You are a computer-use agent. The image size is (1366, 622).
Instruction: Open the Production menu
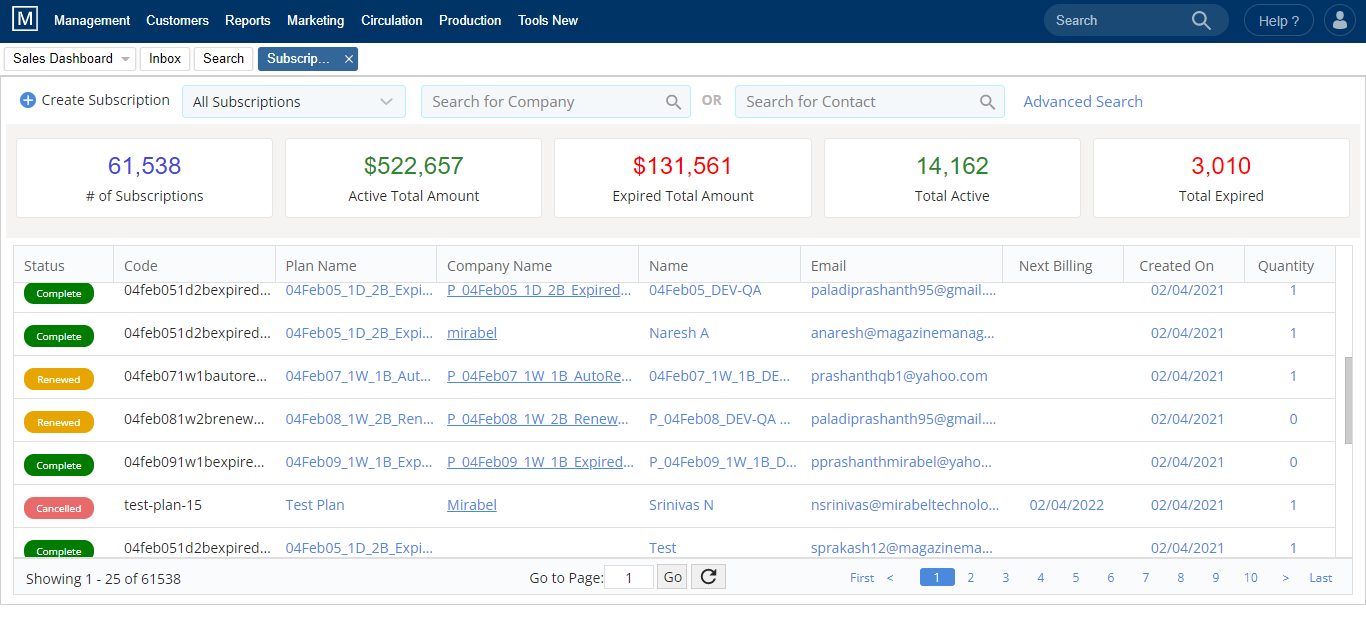(x=470, y=20)
